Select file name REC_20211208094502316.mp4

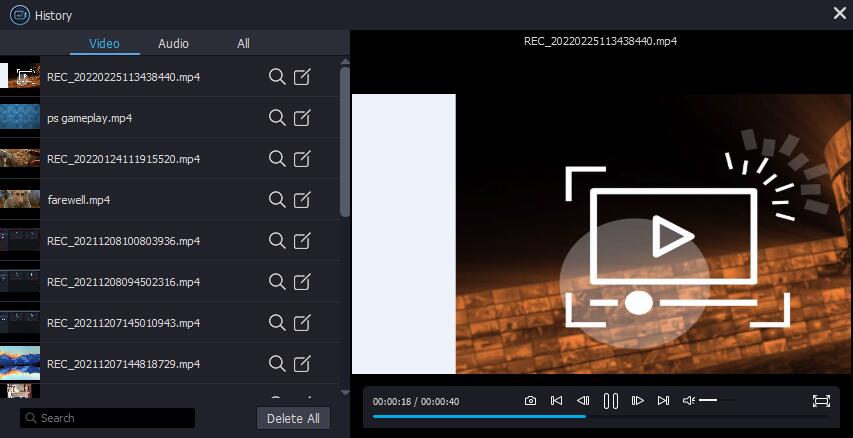click(x=123, y=282)
